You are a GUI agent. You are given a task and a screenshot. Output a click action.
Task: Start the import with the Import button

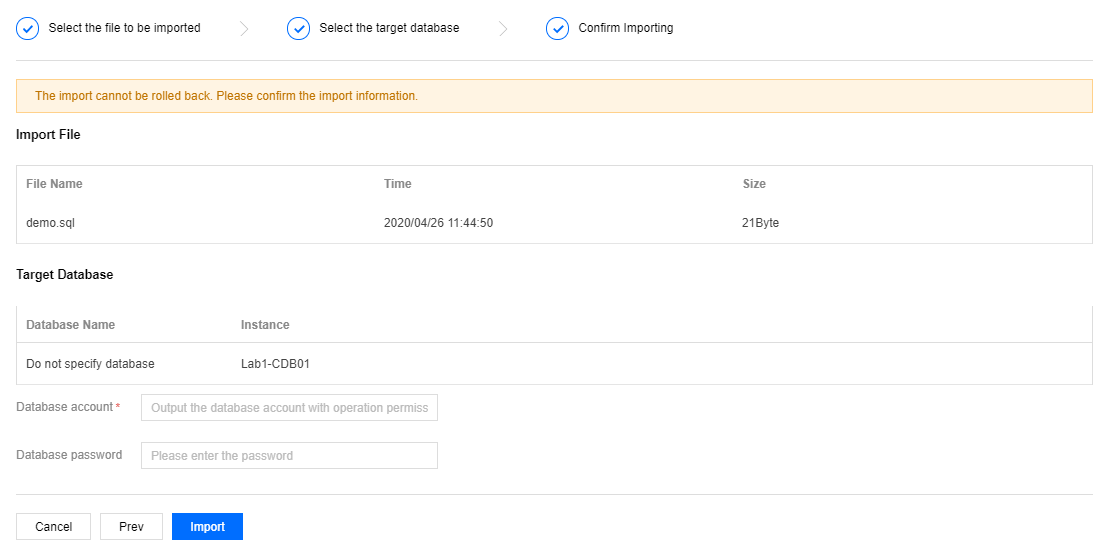[207, 527]
